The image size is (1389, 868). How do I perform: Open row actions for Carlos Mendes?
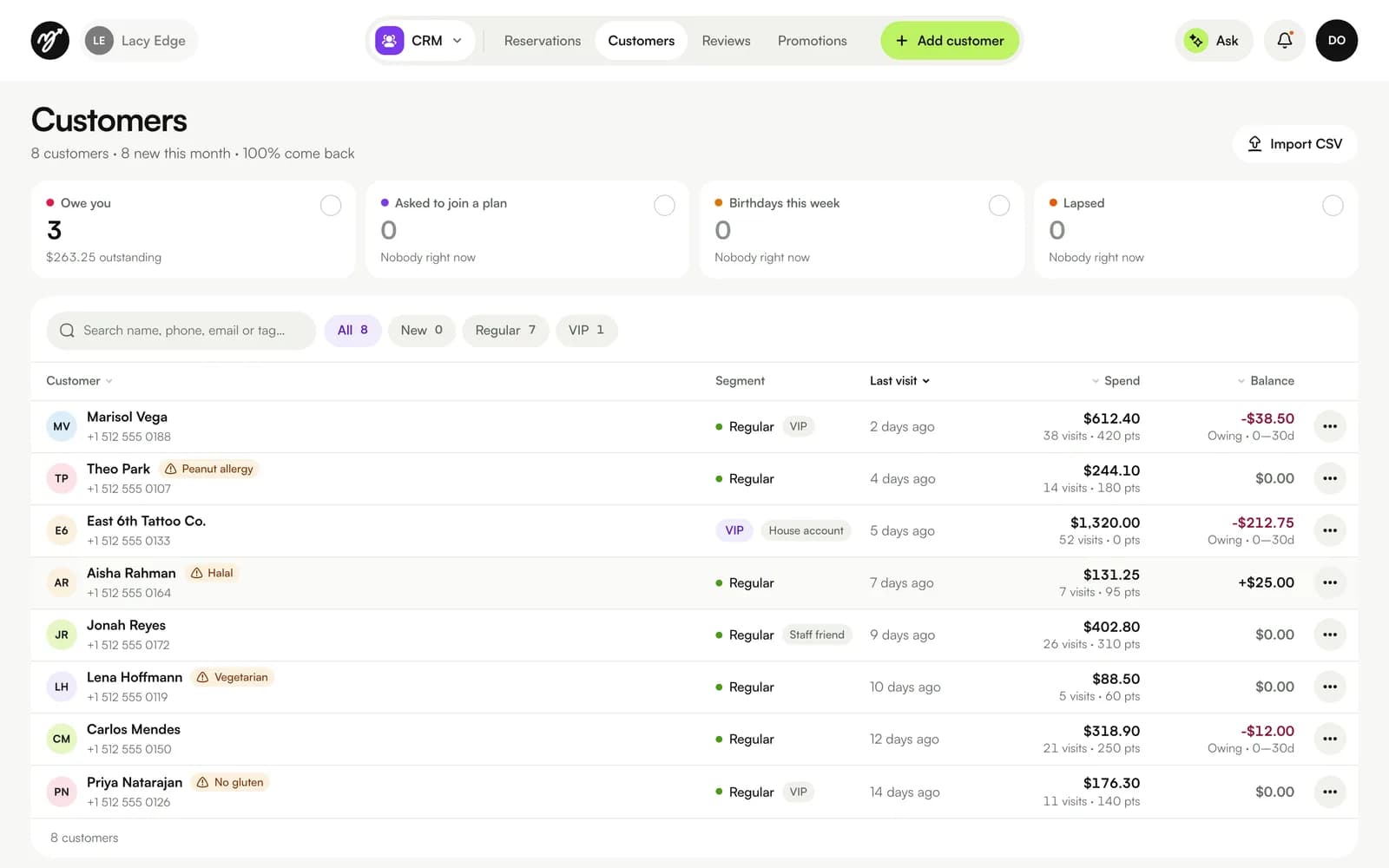pos(1329,739)
